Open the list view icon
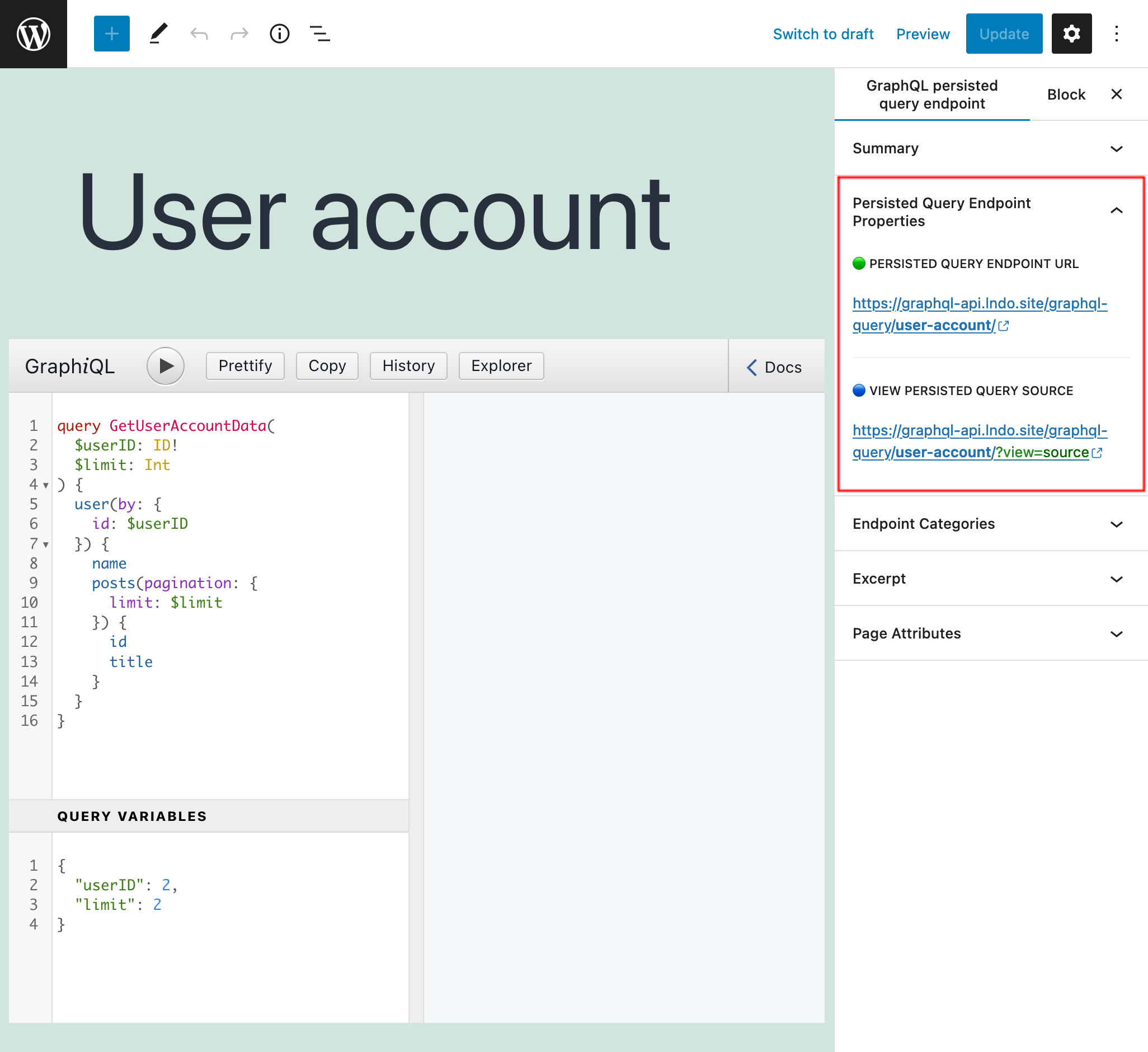Screen dimensions: 1148x1052 320,34
